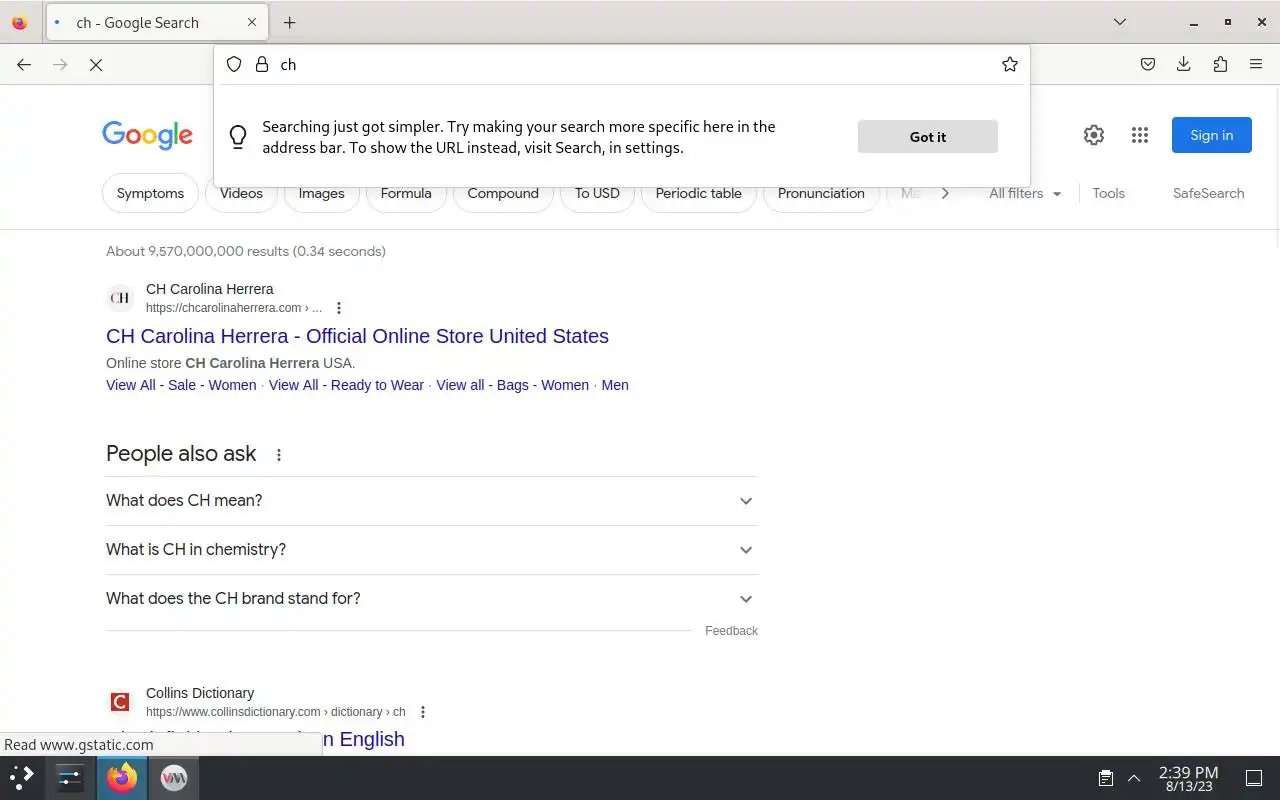Screen dimensions: 1280x800
Task: Select the Compound filter chip
Action: (x=503, y=193)
